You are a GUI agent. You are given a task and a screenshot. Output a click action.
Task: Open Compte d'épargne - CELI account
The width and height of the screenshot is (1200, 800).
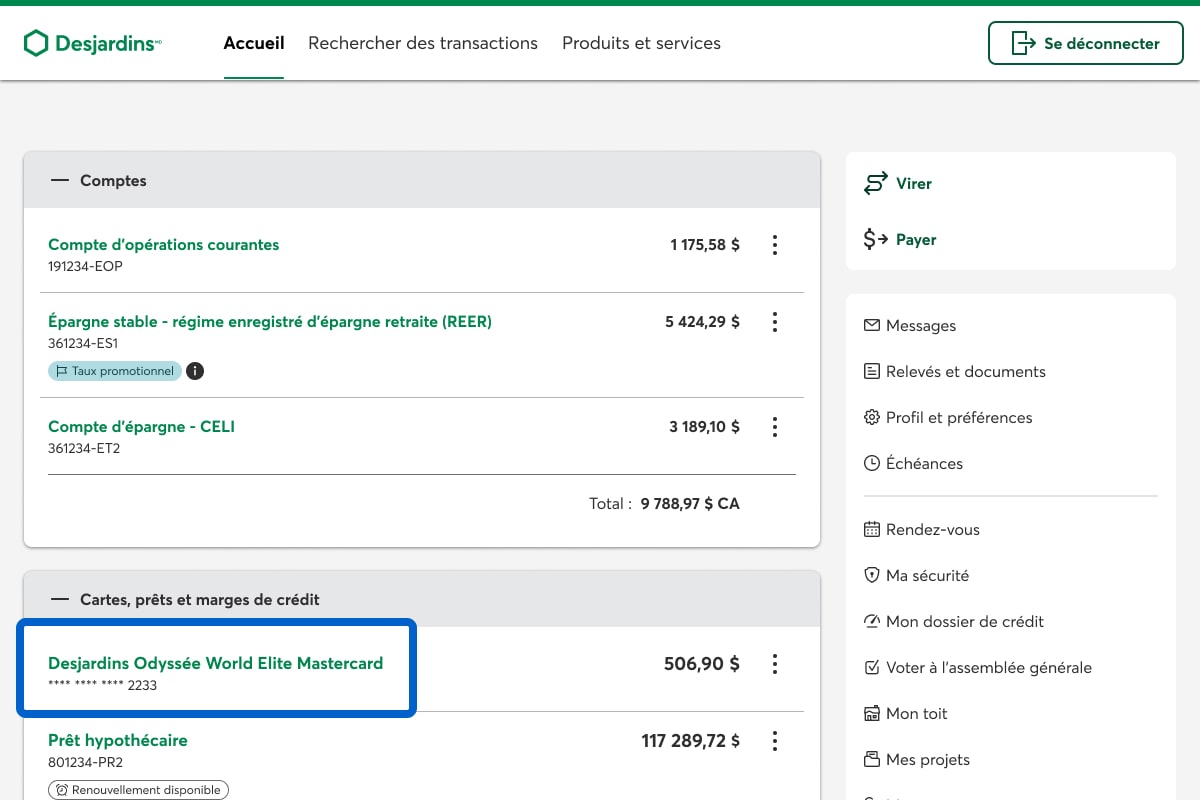tap(141, 427)
